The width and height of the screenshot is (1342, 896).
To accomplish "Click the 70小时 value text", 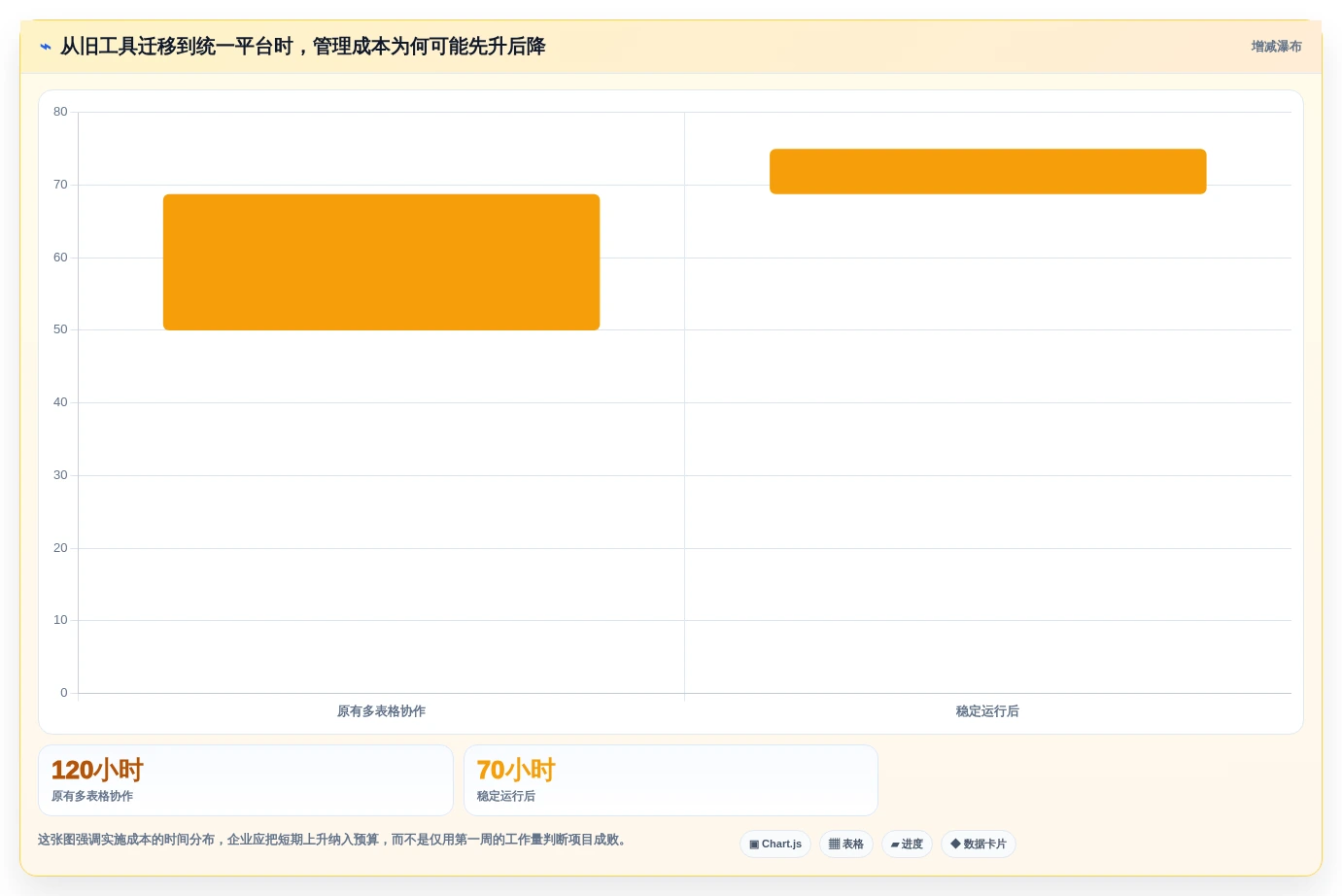I will click(x=516, y=771).
